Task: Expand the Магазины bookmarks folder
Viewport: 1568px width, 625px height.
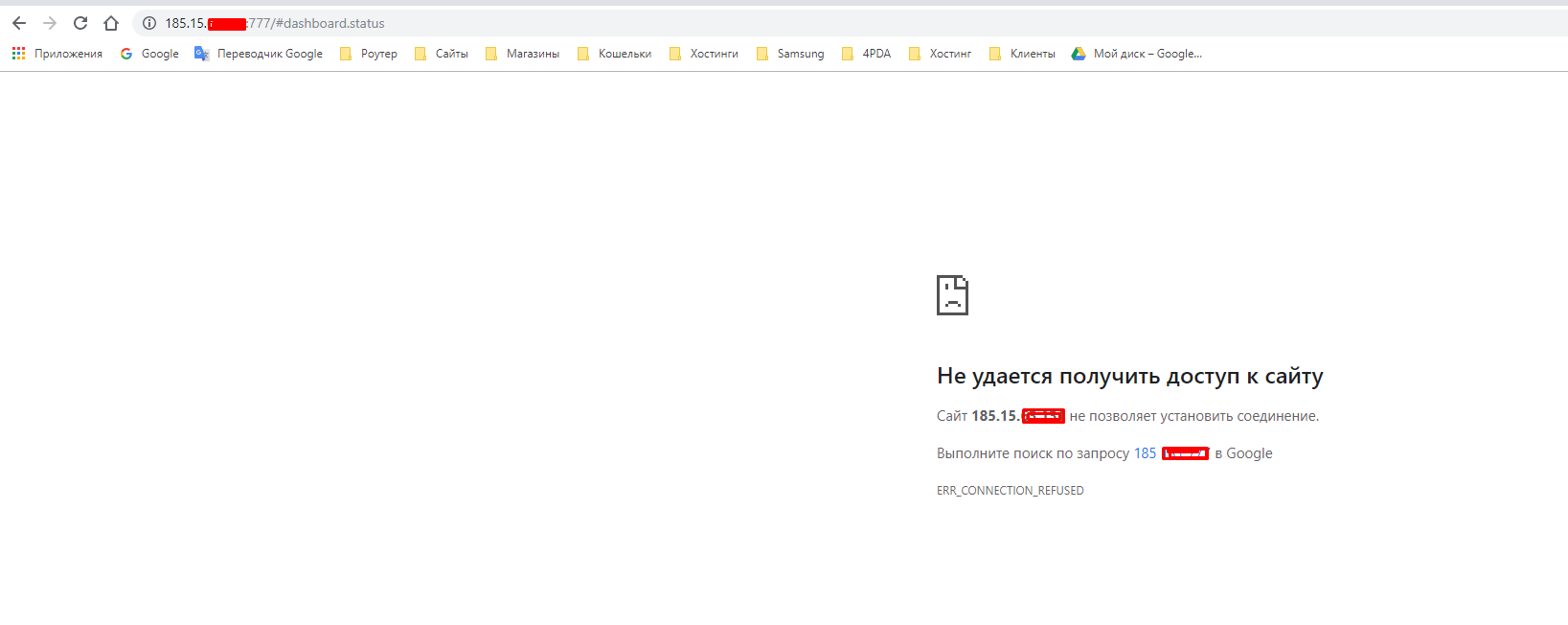Action: click(522, 54)
